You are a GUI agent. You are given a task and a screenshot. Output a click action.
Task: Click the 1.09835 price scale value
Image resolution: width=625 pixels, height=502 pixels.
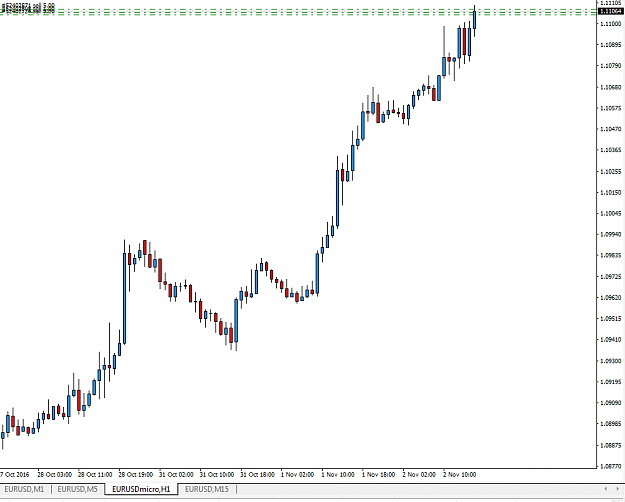tap(611, 255)
